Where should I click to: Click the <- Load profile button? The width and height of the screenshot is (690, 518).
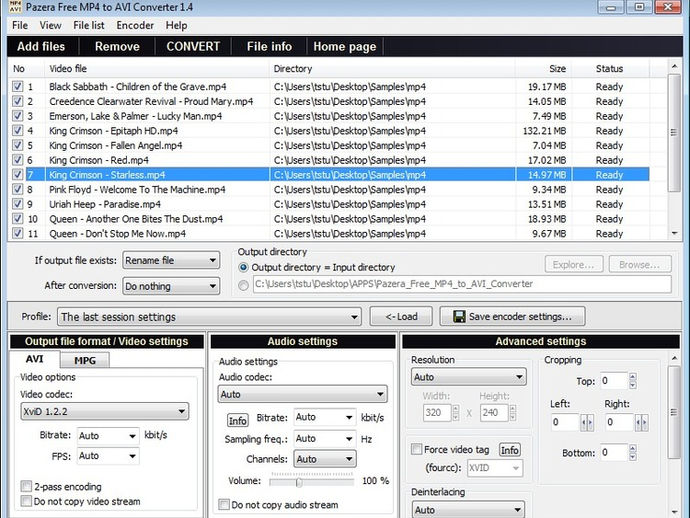pos(401,316)
